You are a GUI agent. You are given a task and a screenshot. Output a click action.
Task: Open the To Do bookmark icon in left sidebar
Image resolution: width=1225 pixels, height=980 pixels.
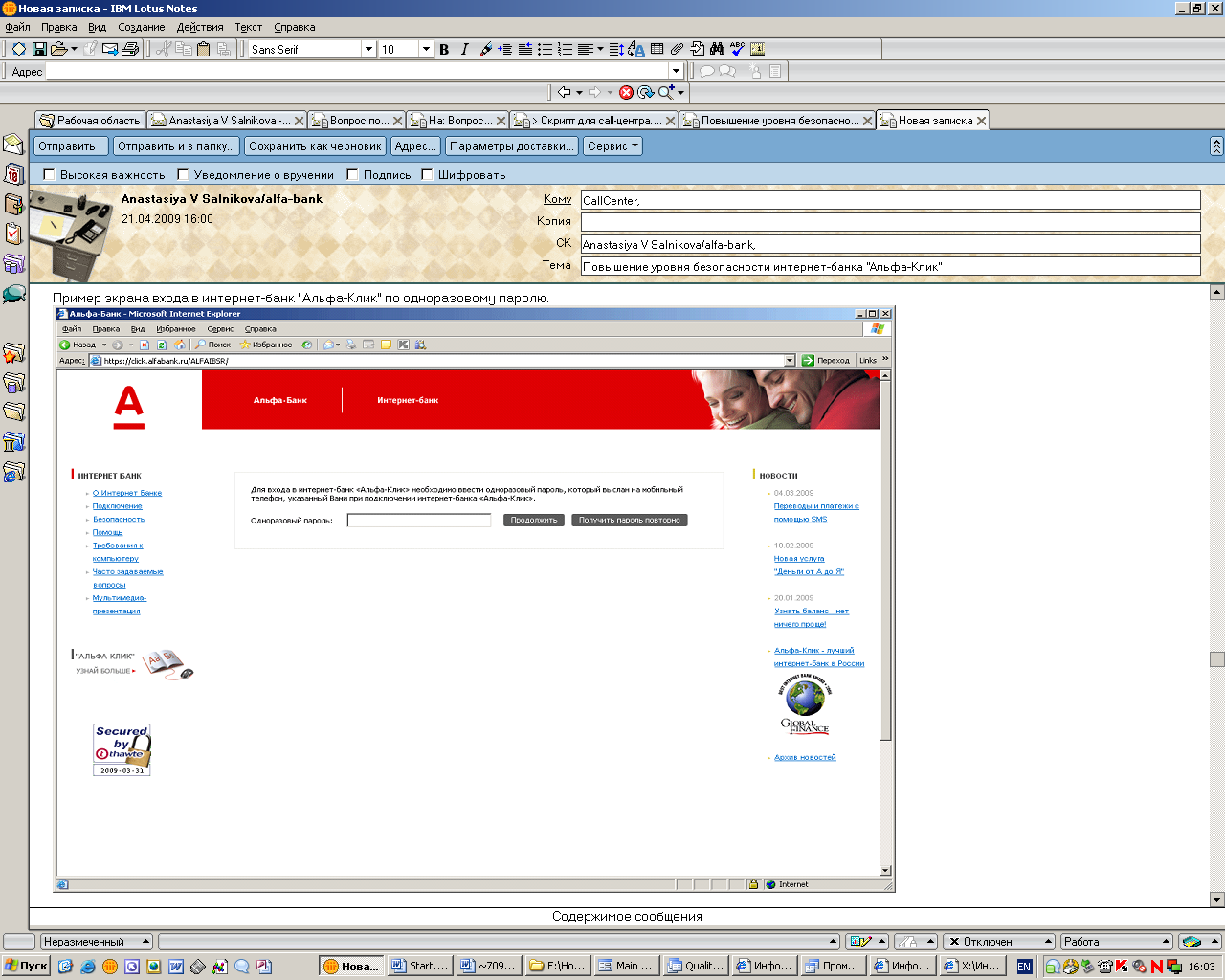[13, 234]
